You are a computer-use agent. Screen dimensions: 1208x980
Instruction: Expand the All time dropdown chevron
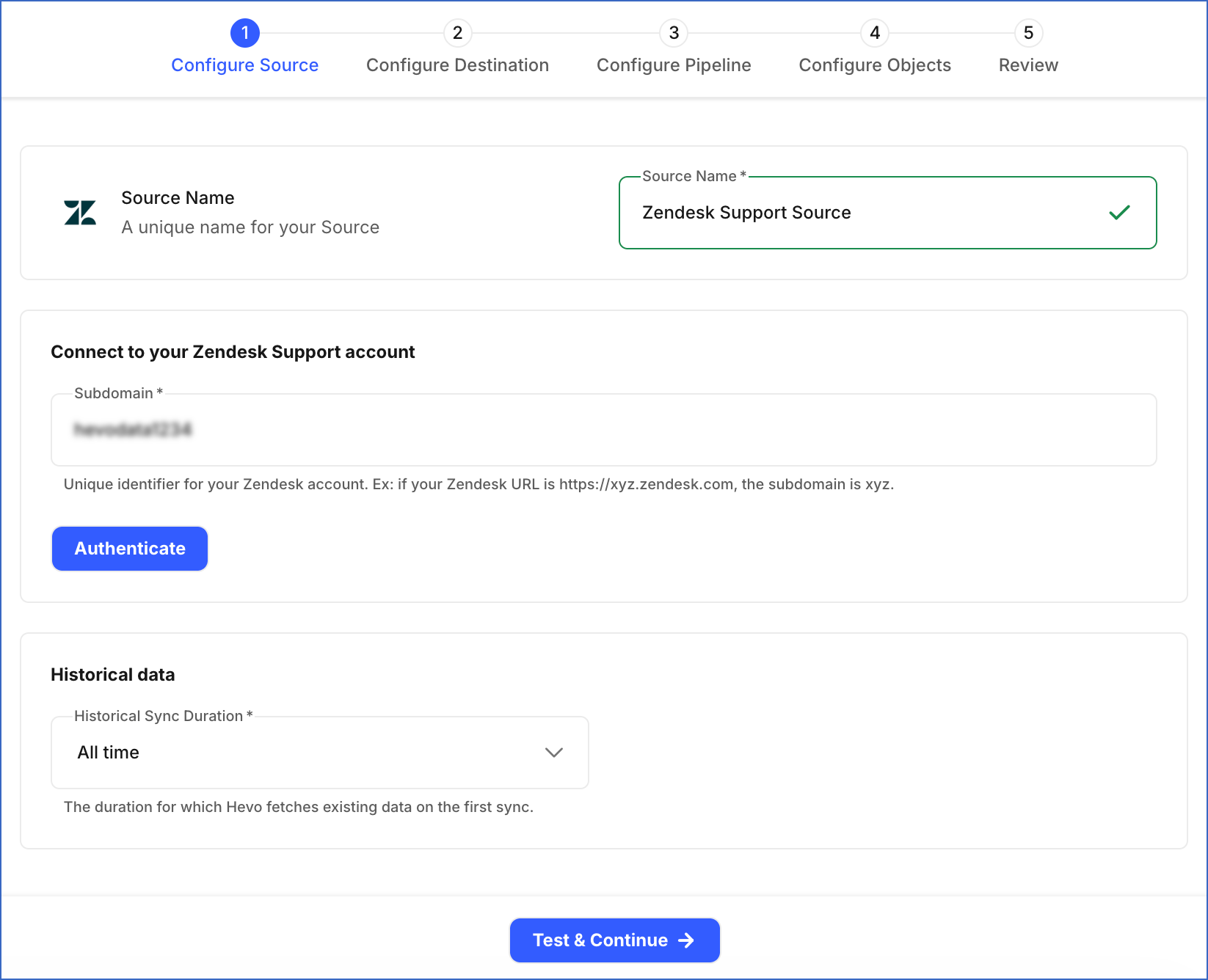[554, 753]
